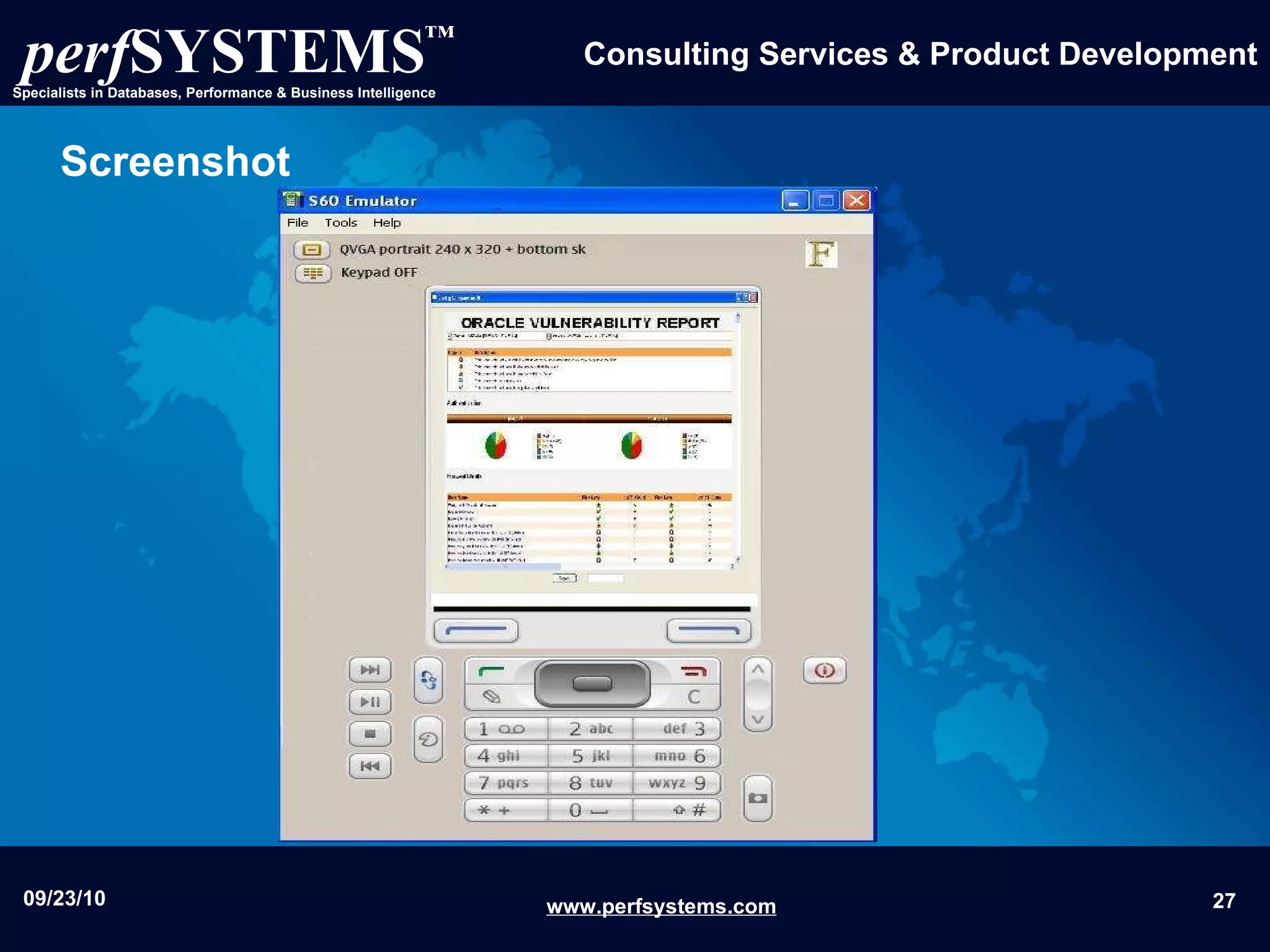Maximize the S60 Emulator window
The width and height of the screenshot is (1270, 952).
[826, 201]
